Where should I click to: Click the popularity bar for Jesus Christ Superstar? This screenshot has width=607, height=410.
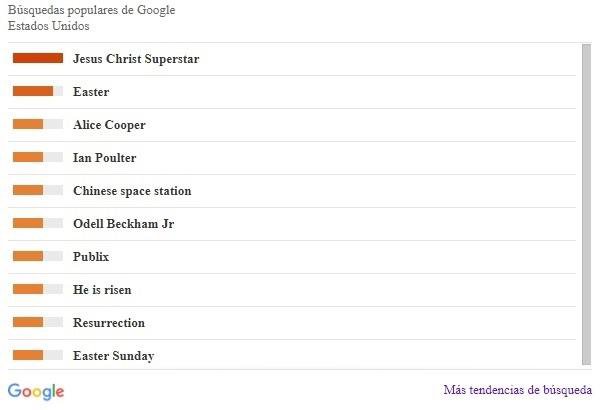pos(38,59)
